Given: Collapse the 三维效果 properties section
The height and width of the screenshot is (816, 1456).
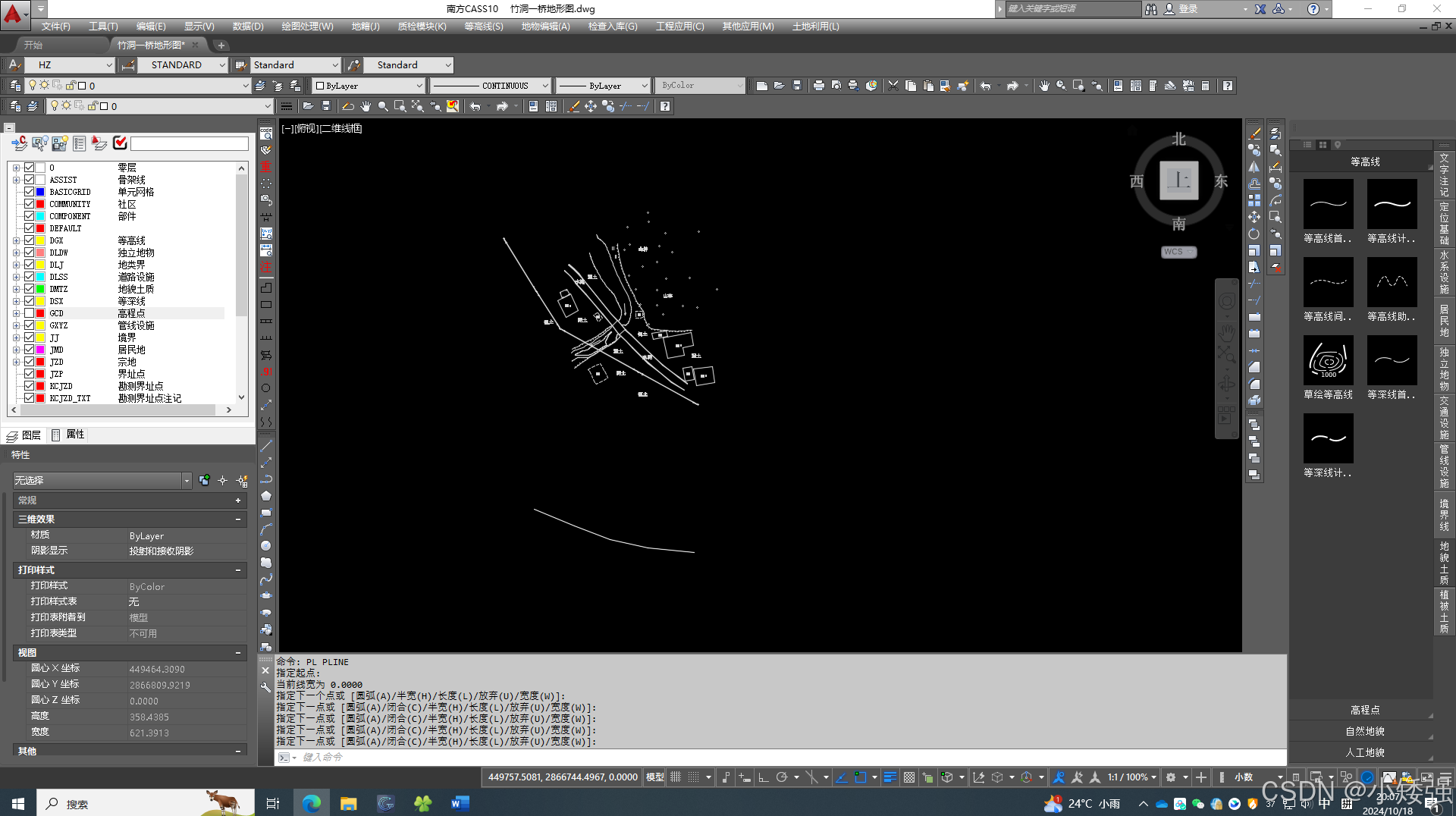Looking at the screenshot, I should coord(238,519).
